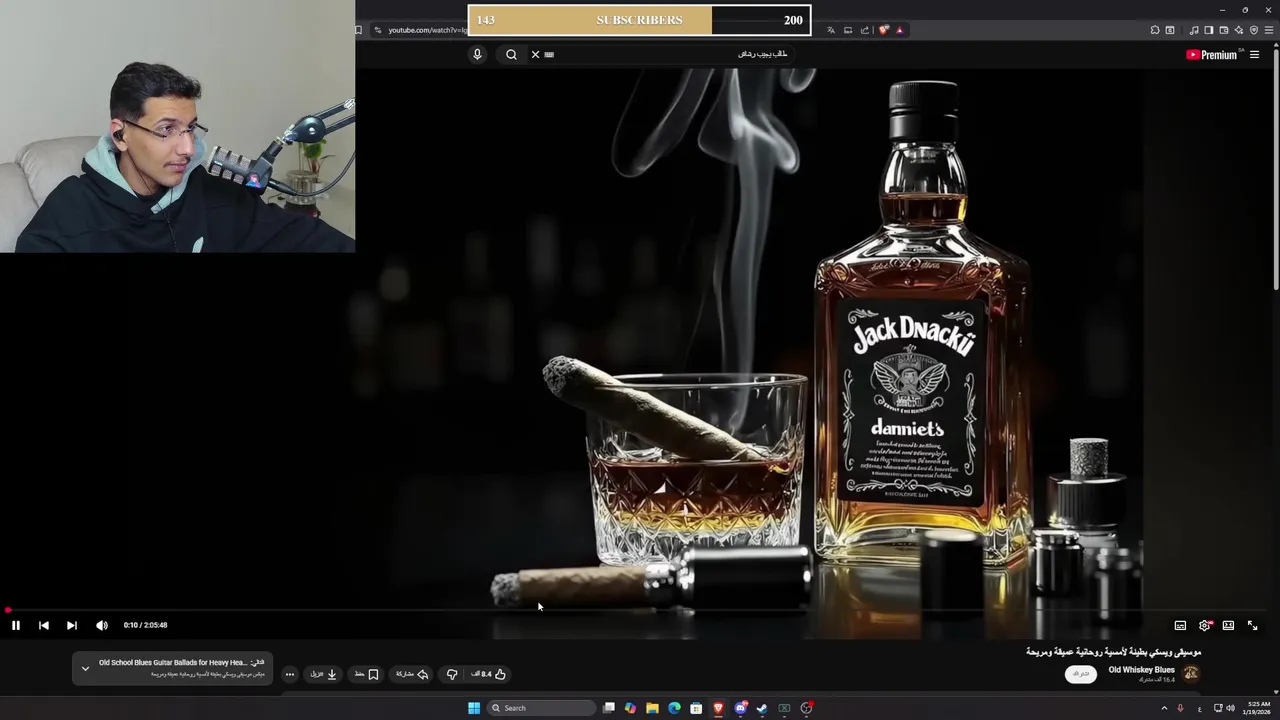1280x720 pixels.
Task: Open Discord from the taskbar
Action: pyautogui.click(x=741, y=708)
